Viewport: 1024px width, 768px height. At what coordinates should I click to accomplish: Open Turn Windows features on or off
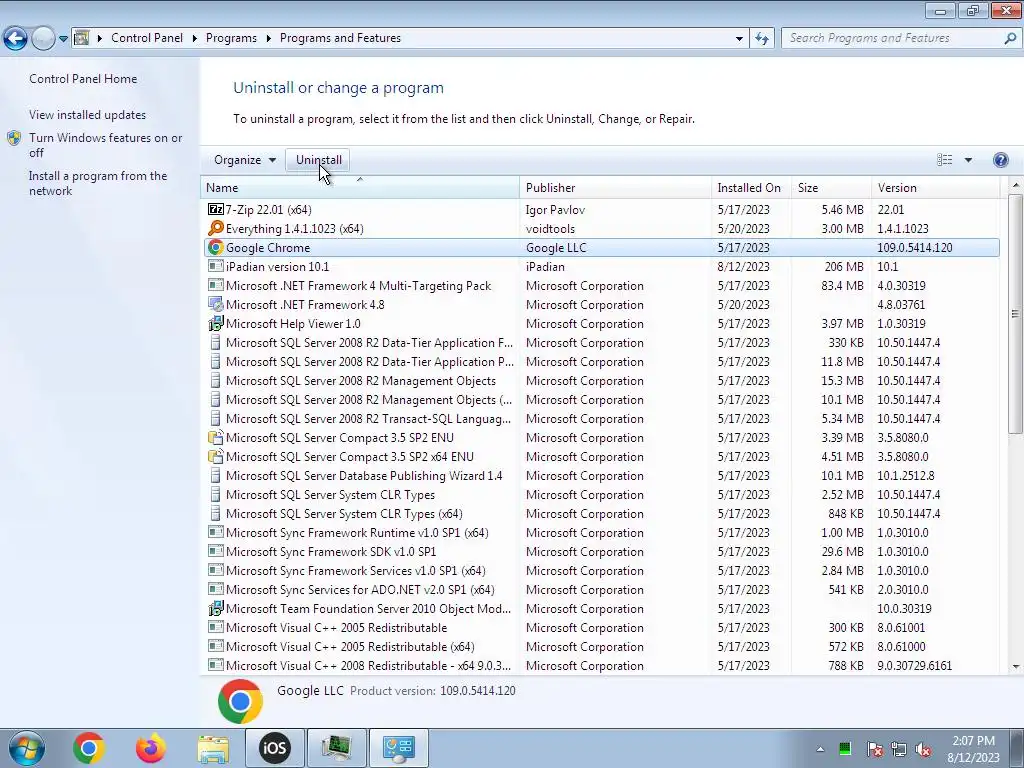click(x=105, y=145)
